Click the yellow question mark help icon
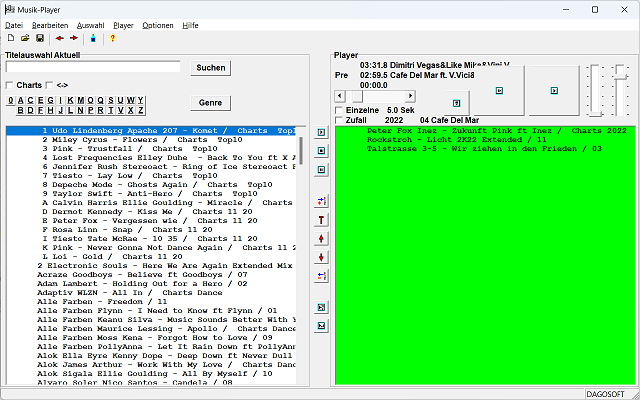Screen dimensions: 640x400 point(112,38)
